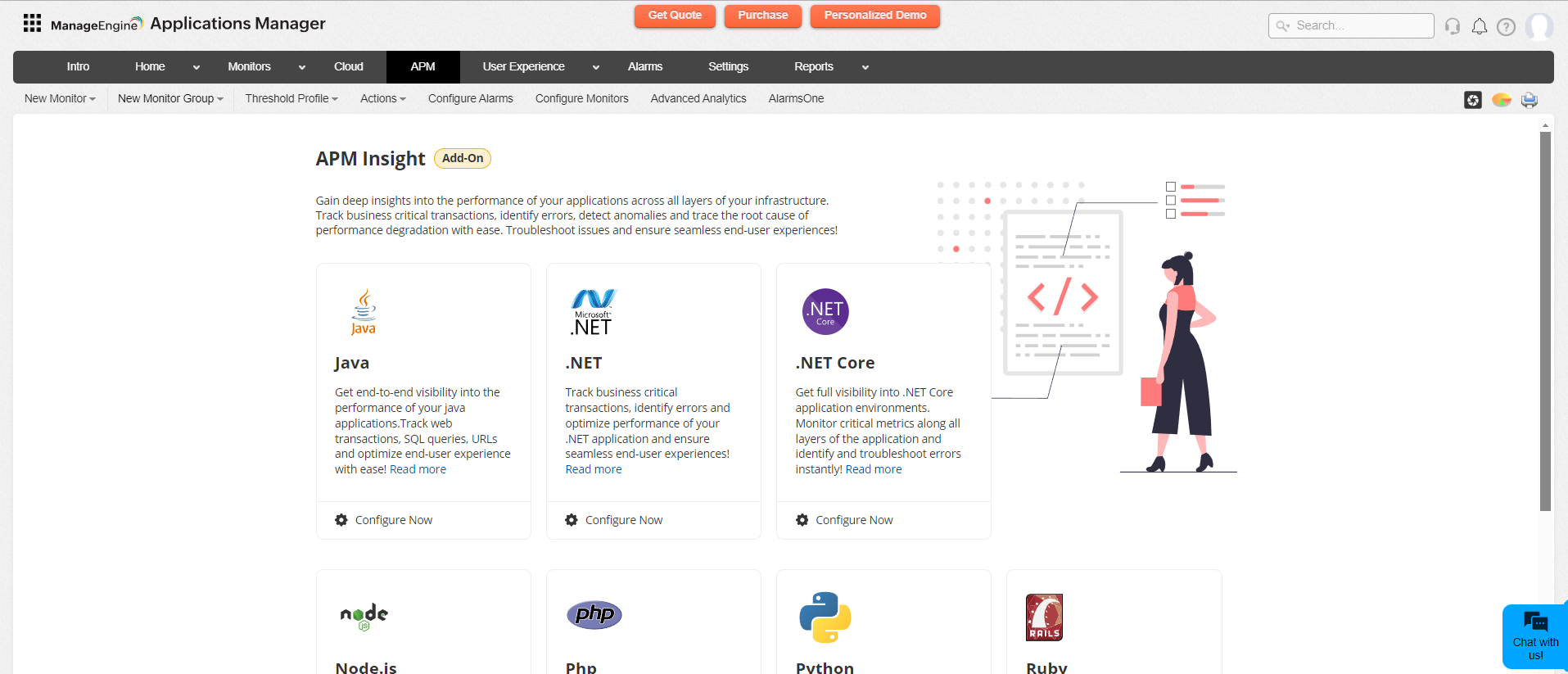The height and width of the screenshot is (674, 1568).
Task: Click the Get Quote button
Action: pos(675,16)
